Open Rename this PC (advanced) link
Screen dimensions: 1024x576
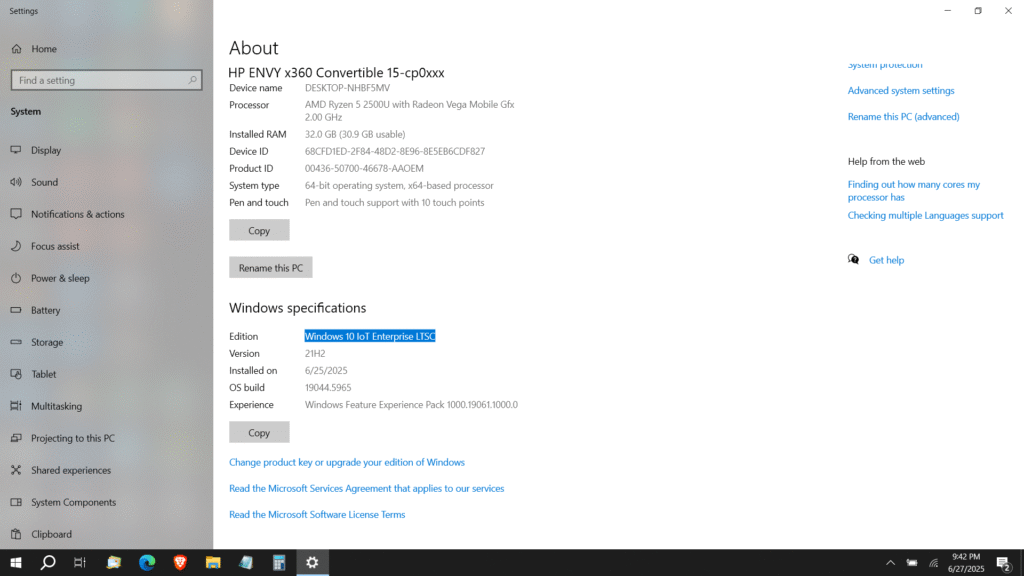[903, 117]
